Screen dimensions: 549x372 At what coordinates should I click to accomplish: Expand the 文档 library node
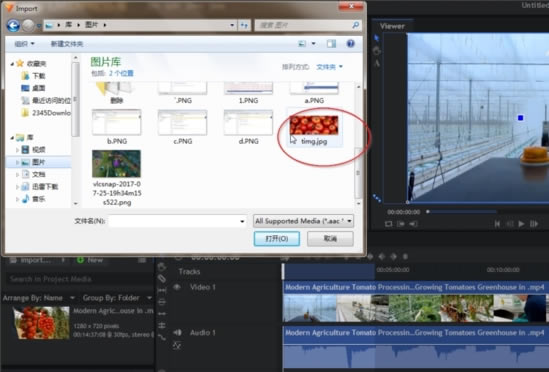click(17, 174)
